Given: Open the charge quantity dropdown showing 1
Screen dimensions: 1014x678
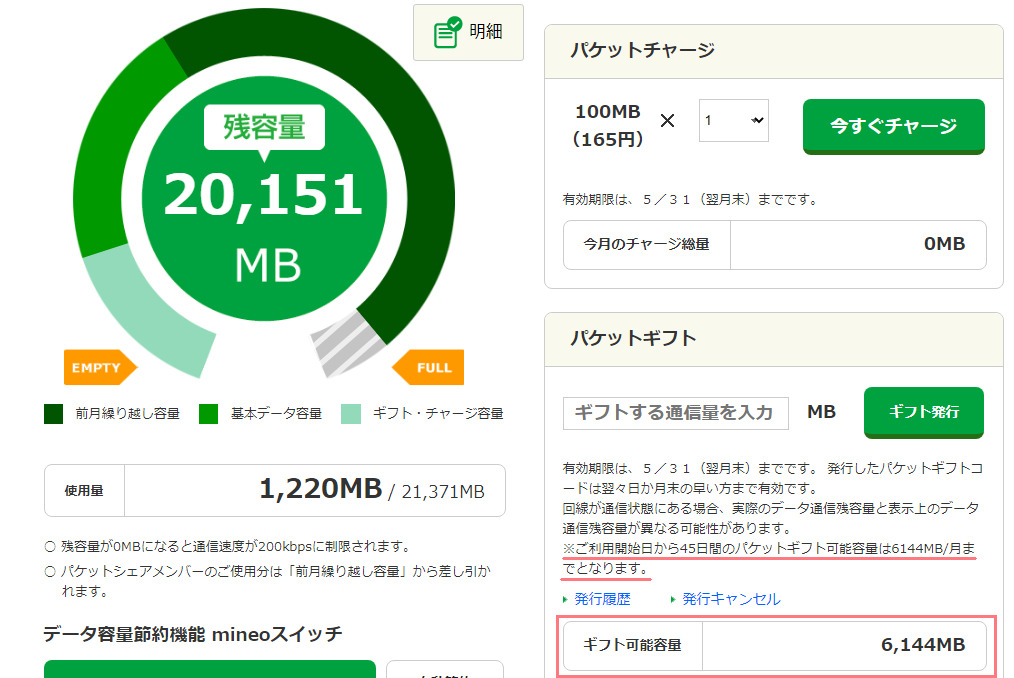Looking at the screenshot, I should 733,120.
